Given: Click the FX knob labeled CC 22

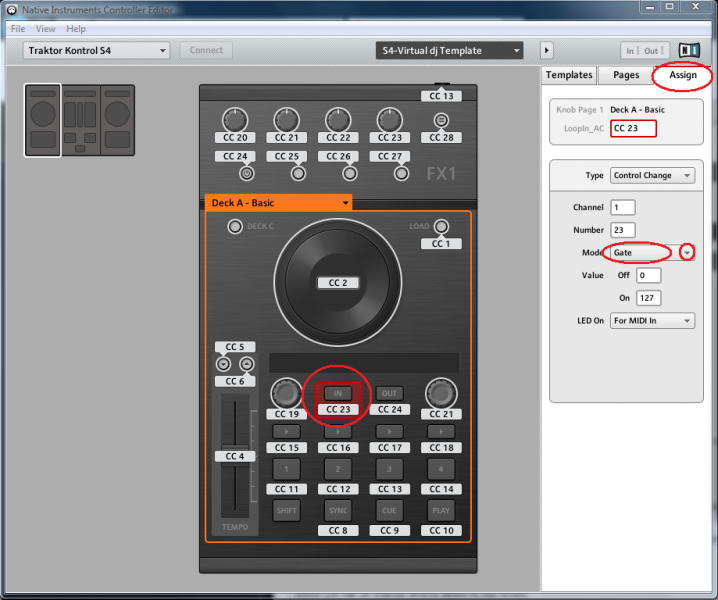Looking at the screenshot, I should (x=338, y=120).
